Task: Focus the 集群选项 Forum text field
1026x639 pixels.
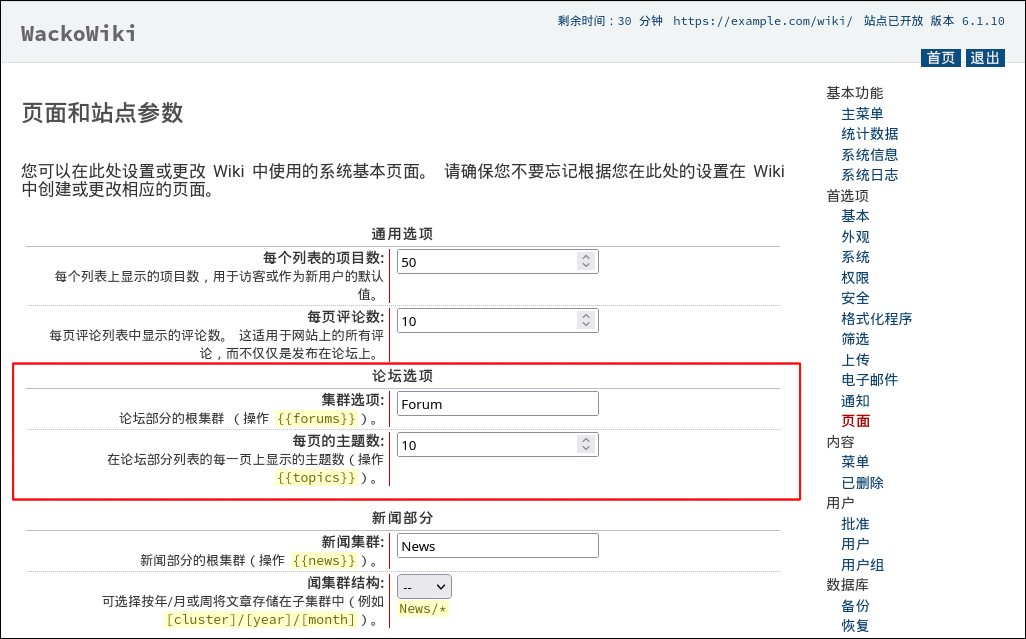Action: [x=497, y=404]
